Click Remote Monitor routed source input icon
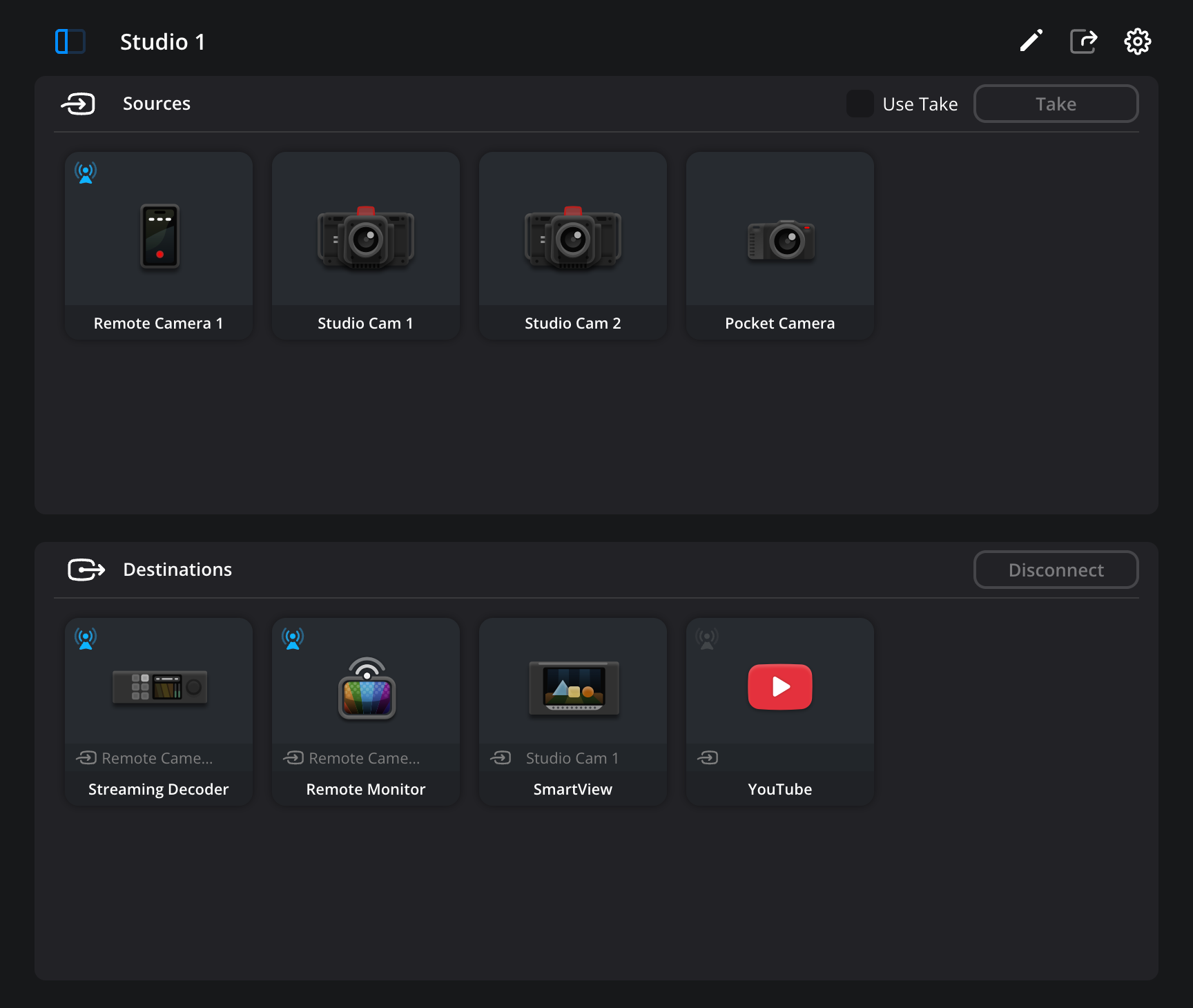1193x1008 pixels. [x=293, y=758]
